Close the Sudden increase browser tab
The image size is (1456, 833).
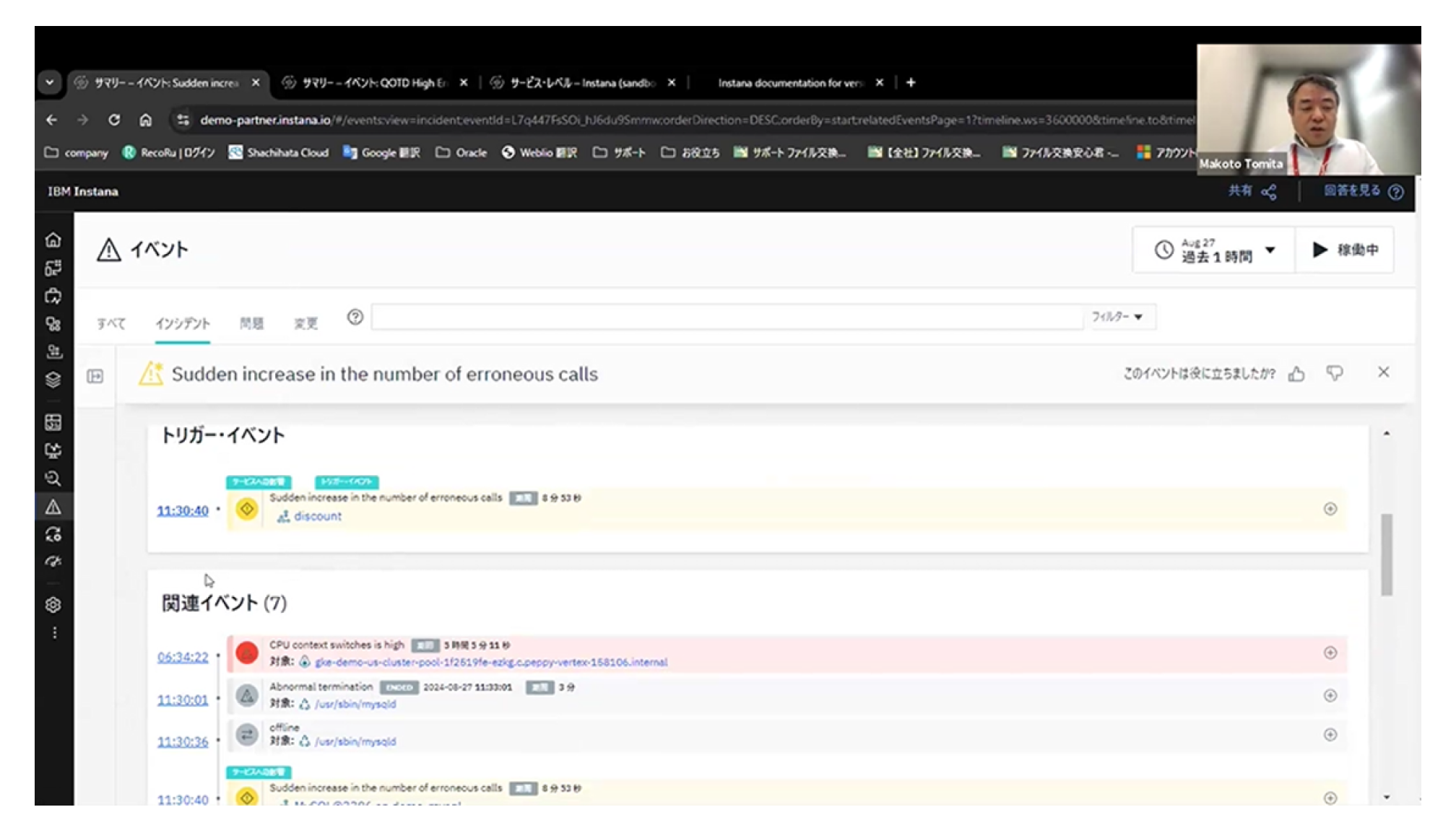[x=256, y=83]
